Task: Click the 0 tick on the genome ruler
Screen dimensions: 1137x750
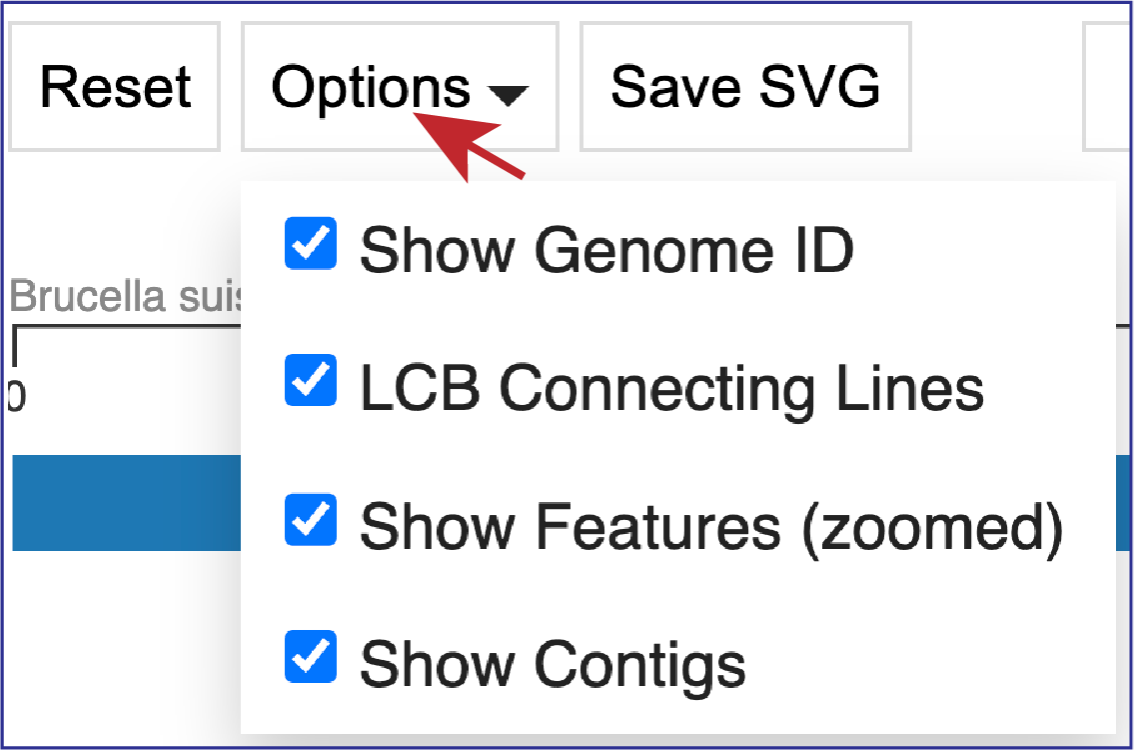Action: [17, 395]
